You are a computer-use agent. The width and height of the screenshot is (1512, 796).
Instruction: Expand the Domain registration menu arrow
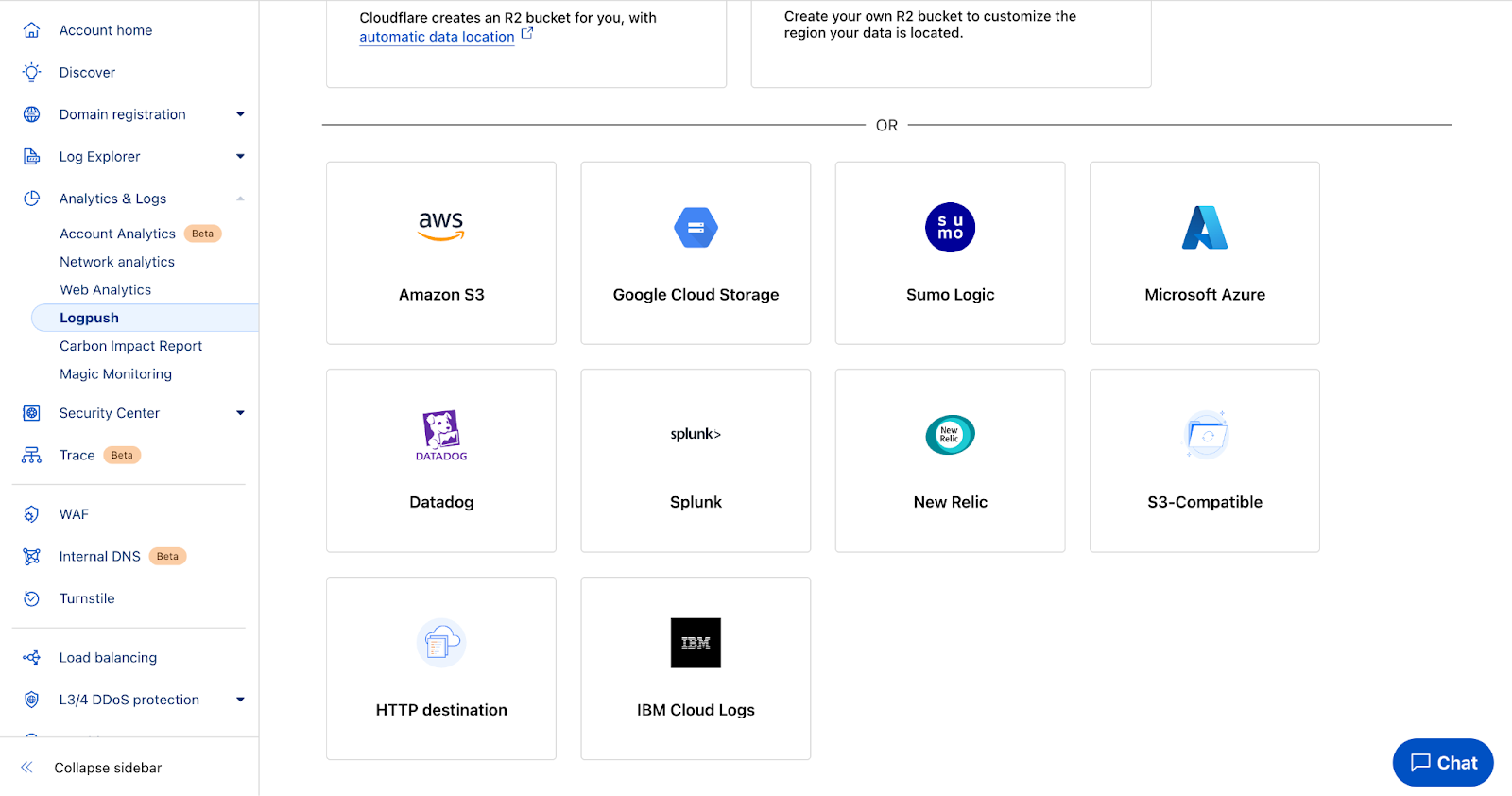point(240,114)
